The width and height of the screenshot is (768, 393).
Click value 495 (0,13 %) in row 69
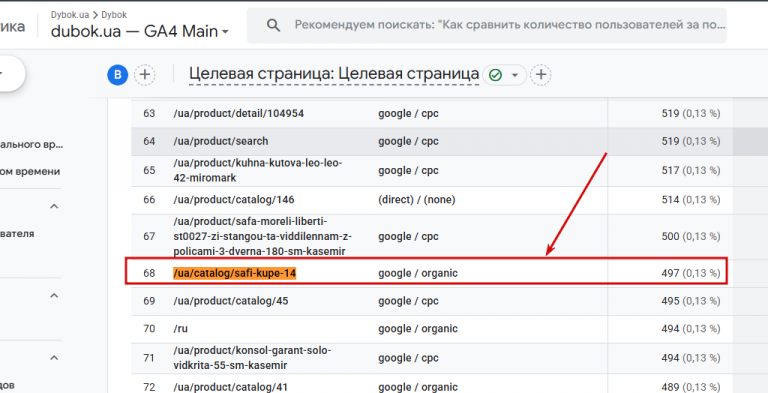pos(691,301)
